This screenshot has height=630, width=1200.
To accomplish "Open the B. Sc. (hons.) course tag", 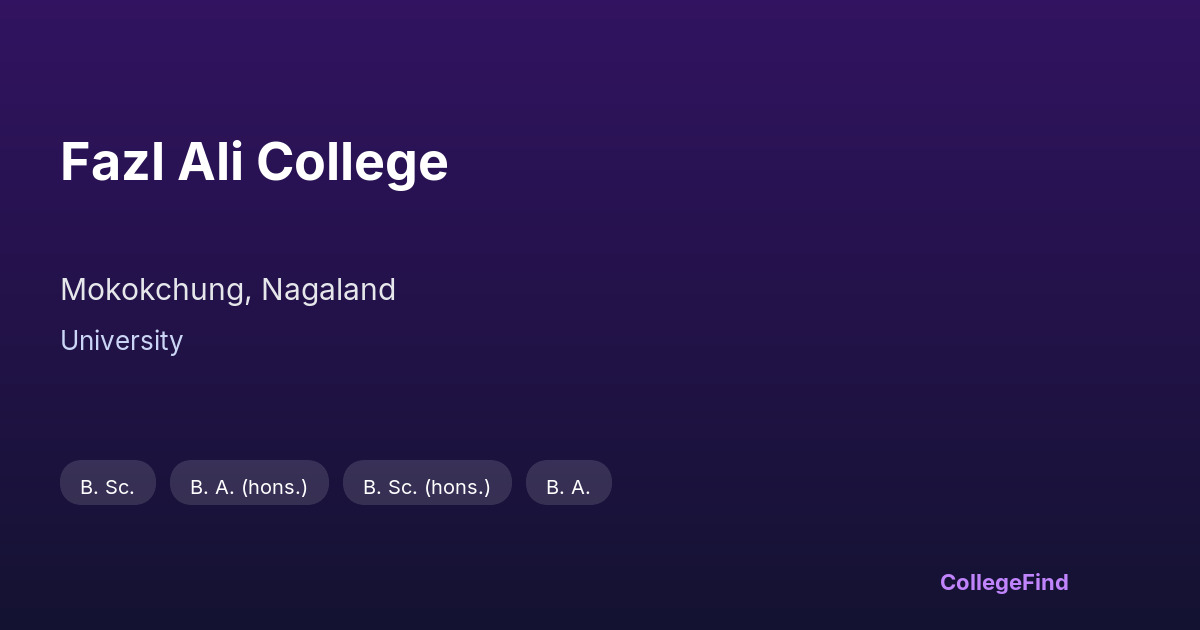I will tap(427, 483).
